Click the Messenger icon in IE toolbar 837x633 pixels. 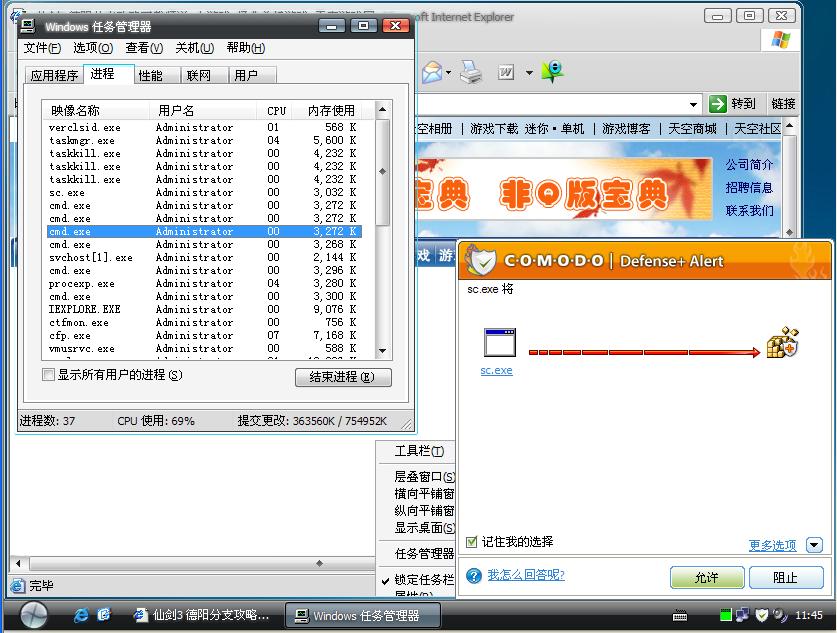click(552, 72)
